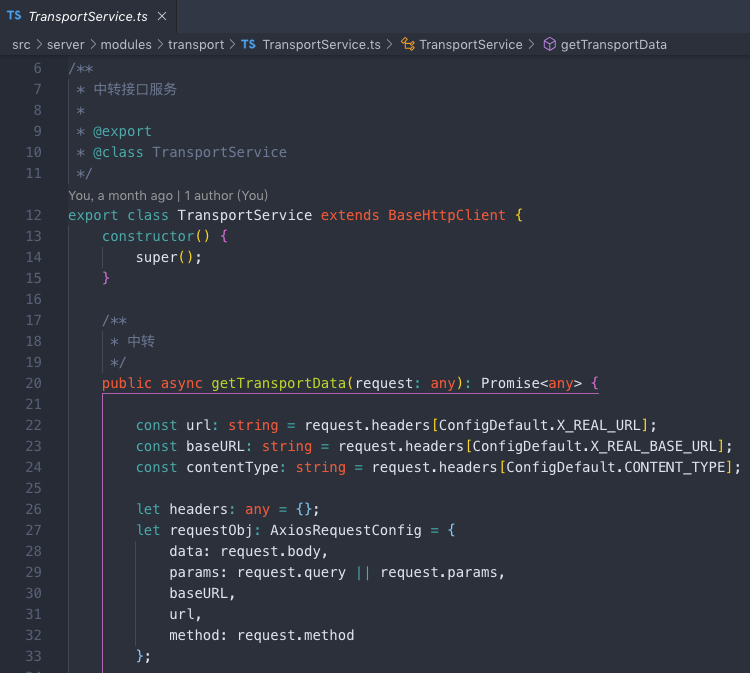Click 'contentType' variable on line 24
This screenshot has width=750, height=673.
click(232, 467)
